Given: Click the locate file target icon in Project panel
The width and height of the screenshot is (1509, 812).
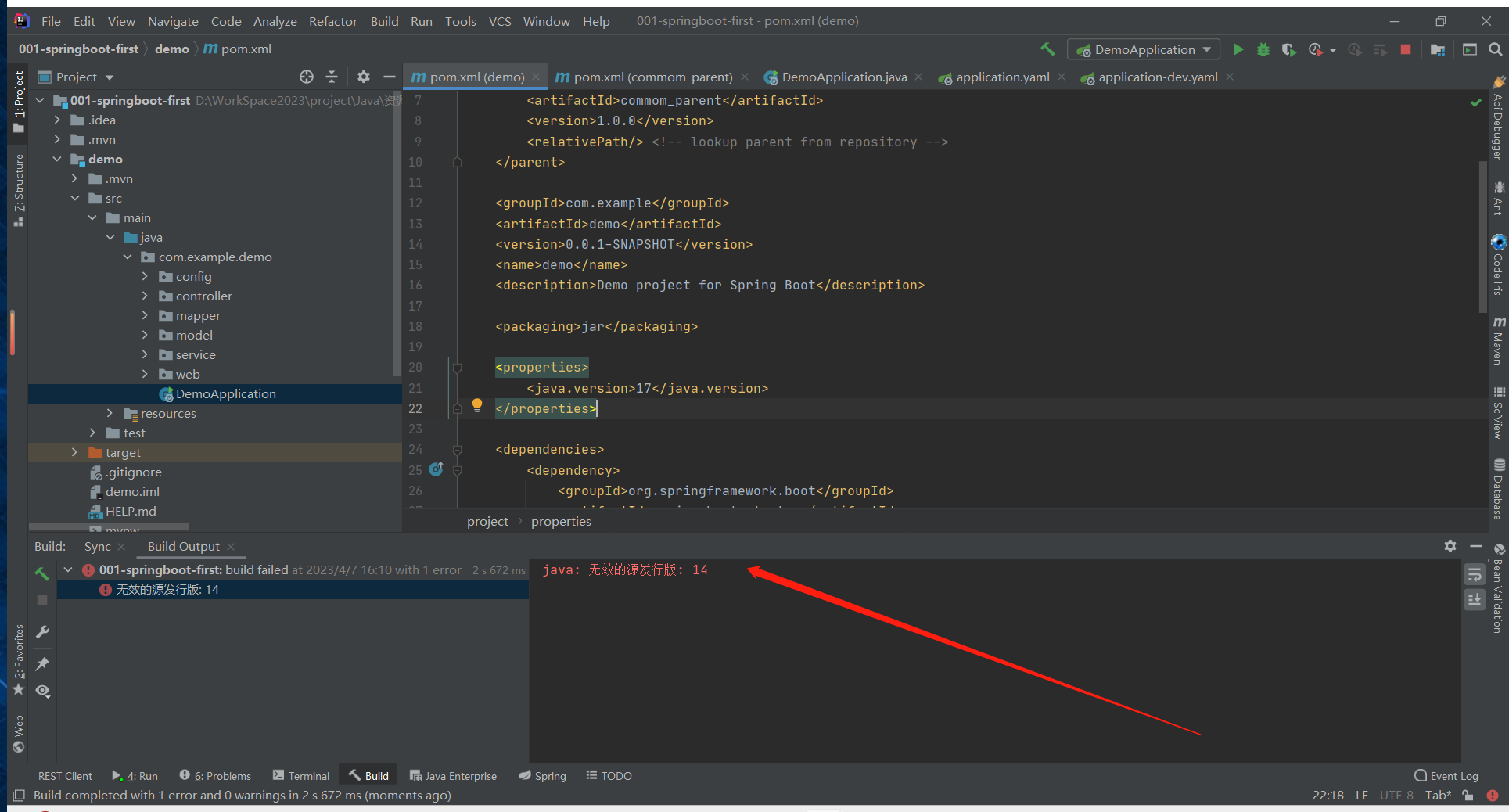Looking at the screenshot, I should pos(307,77).
